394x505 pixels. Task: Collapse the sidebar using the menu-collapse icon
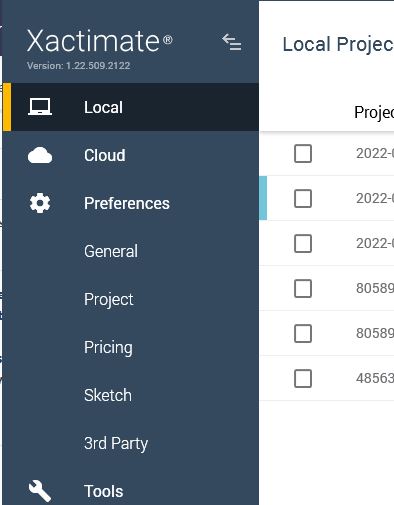232,42
